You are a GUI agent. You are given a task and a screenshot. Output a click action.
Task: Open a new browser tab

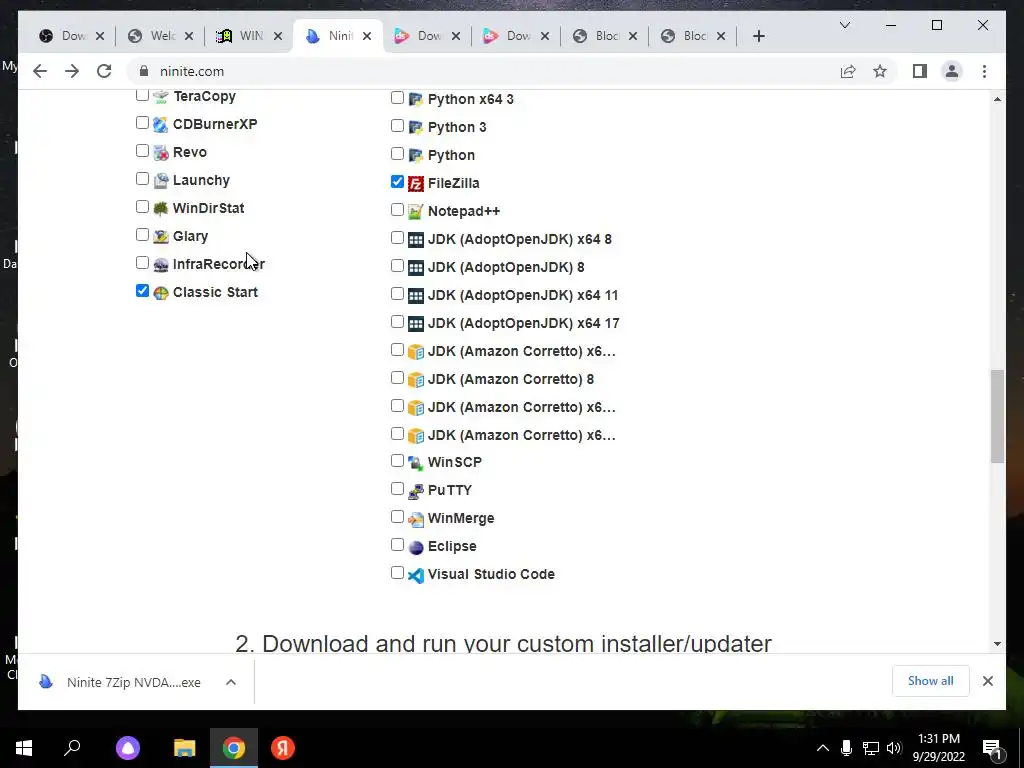[x=758, y=36]
